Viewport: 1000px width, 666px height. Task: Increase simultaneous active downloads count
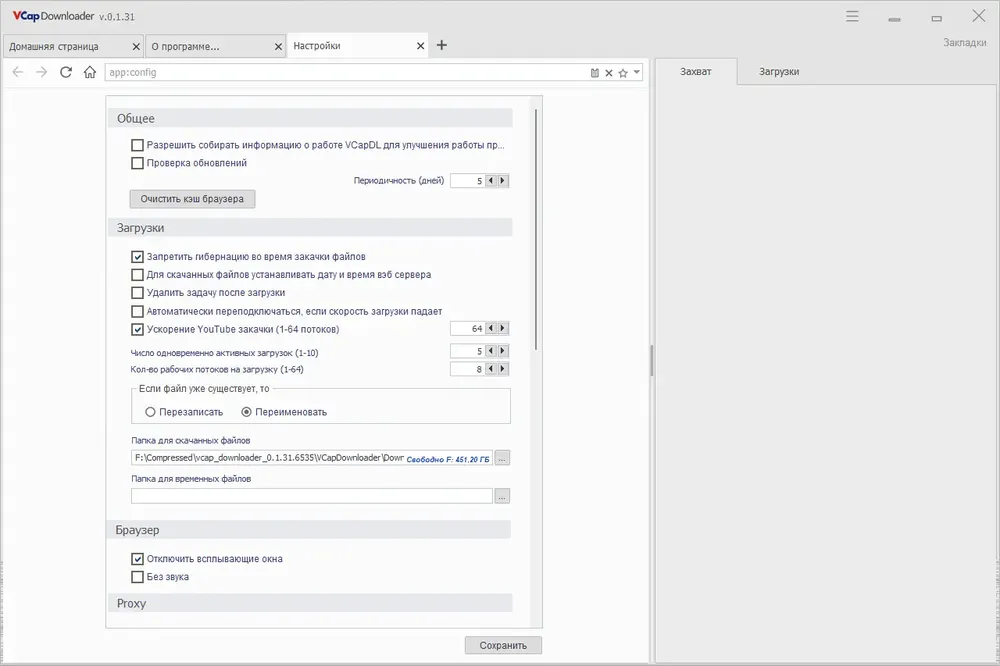(x=503, y=351)
